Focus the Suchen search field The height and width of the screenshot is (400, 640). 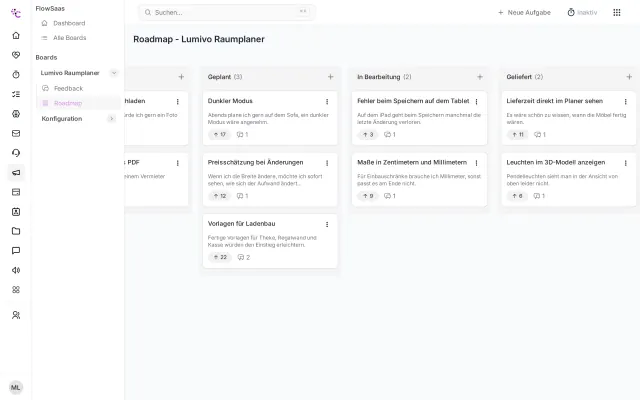click(x=227, y=13)
